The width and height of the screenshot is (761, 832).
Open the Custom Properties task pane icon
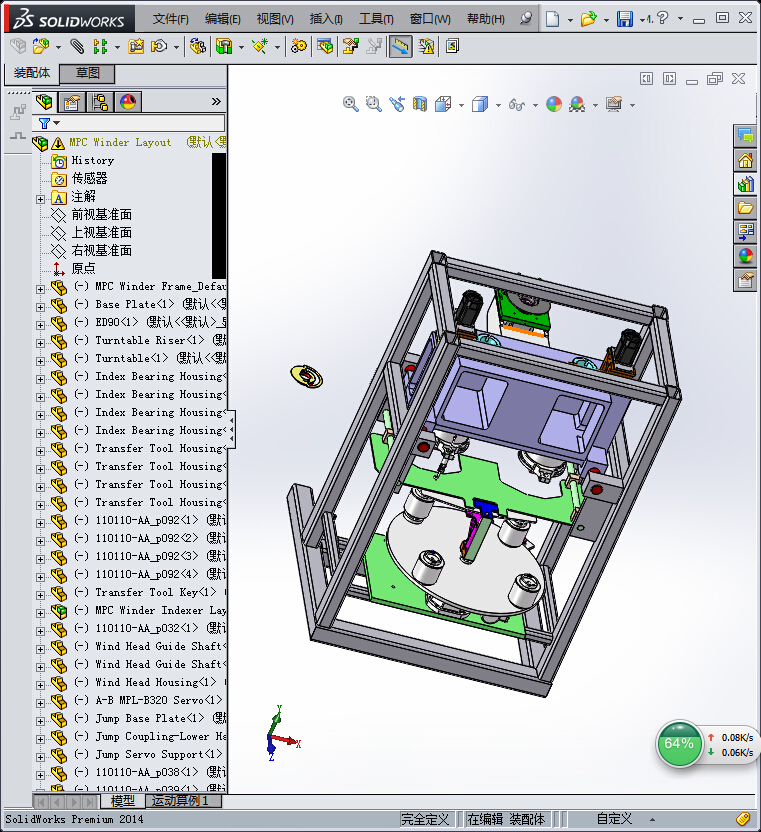point(746,280)
